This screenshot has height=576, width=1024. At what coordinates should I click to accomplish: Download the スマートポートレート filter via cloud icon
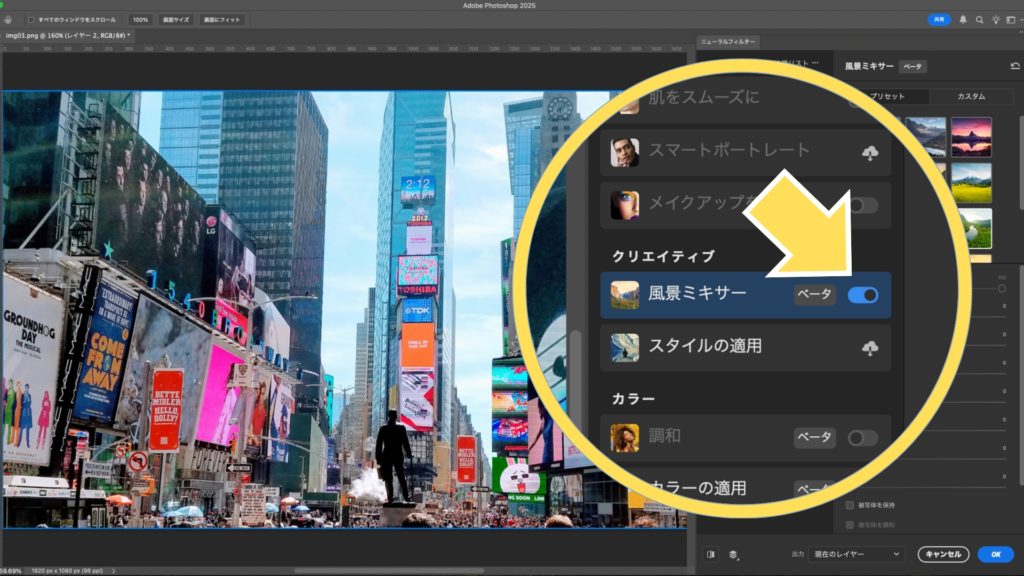coord(870,153)
